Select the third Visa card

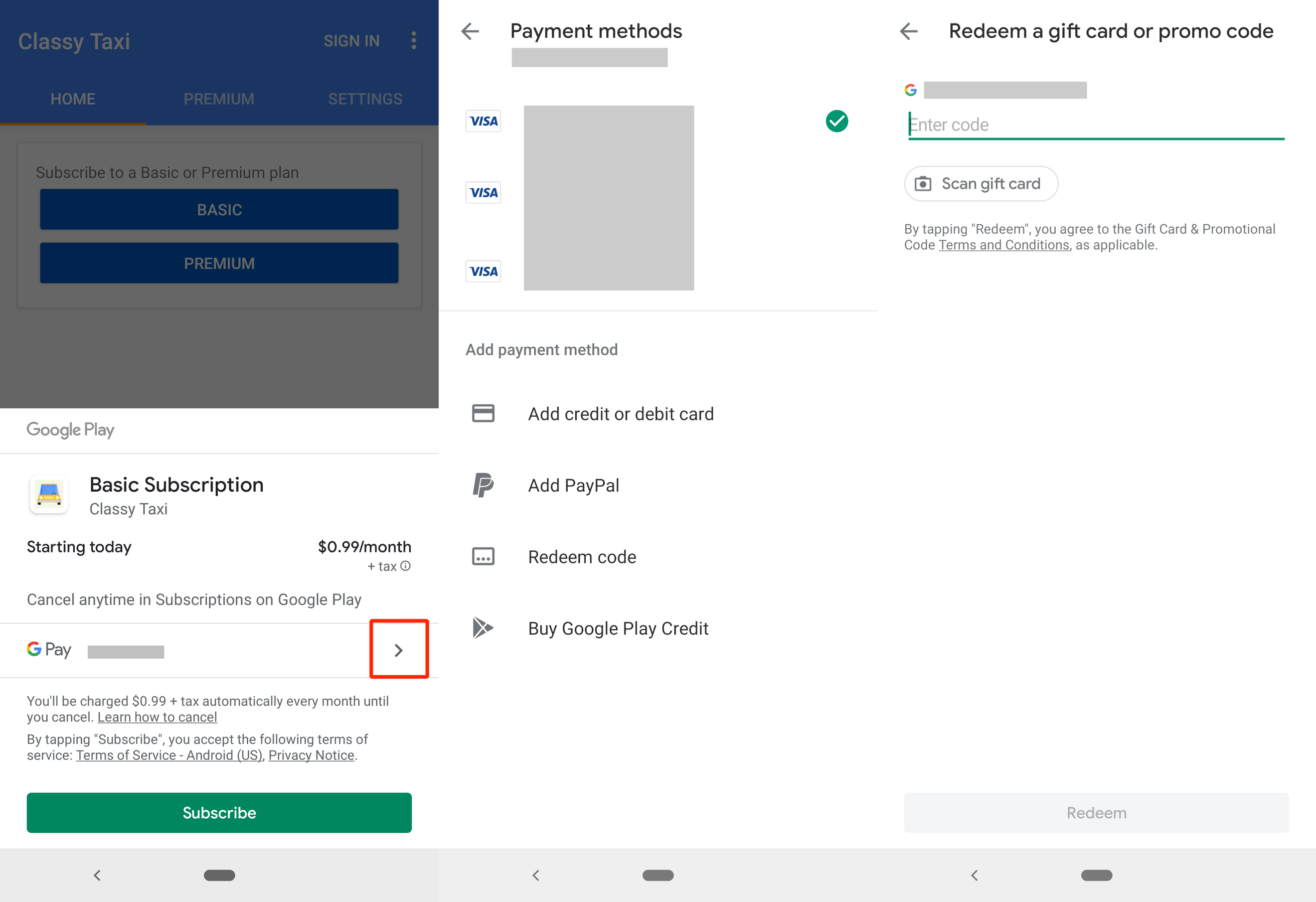click(483, 271)
